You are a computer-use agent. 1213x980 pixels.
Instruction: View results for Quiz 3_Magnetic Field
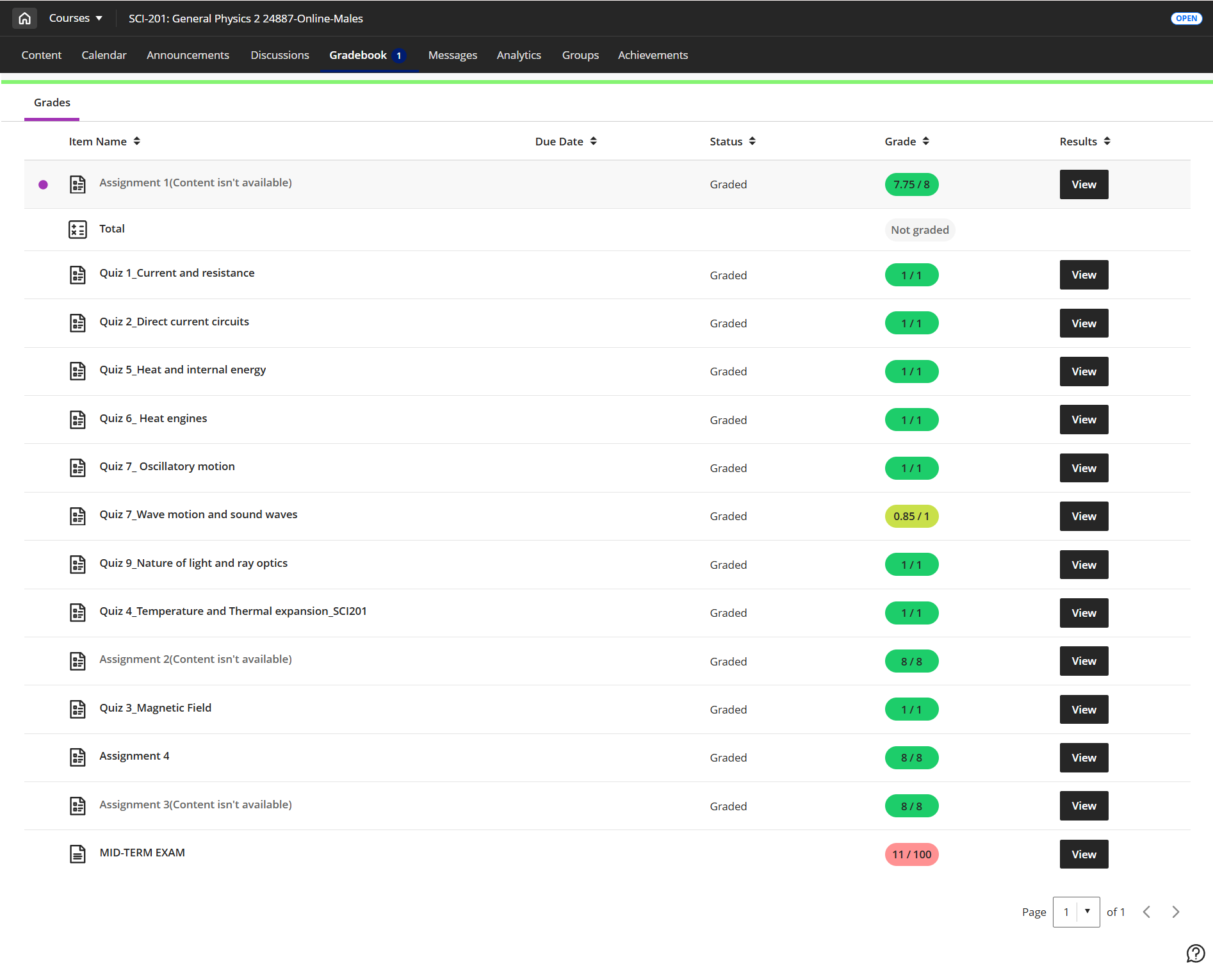[x=1084, y=709]
